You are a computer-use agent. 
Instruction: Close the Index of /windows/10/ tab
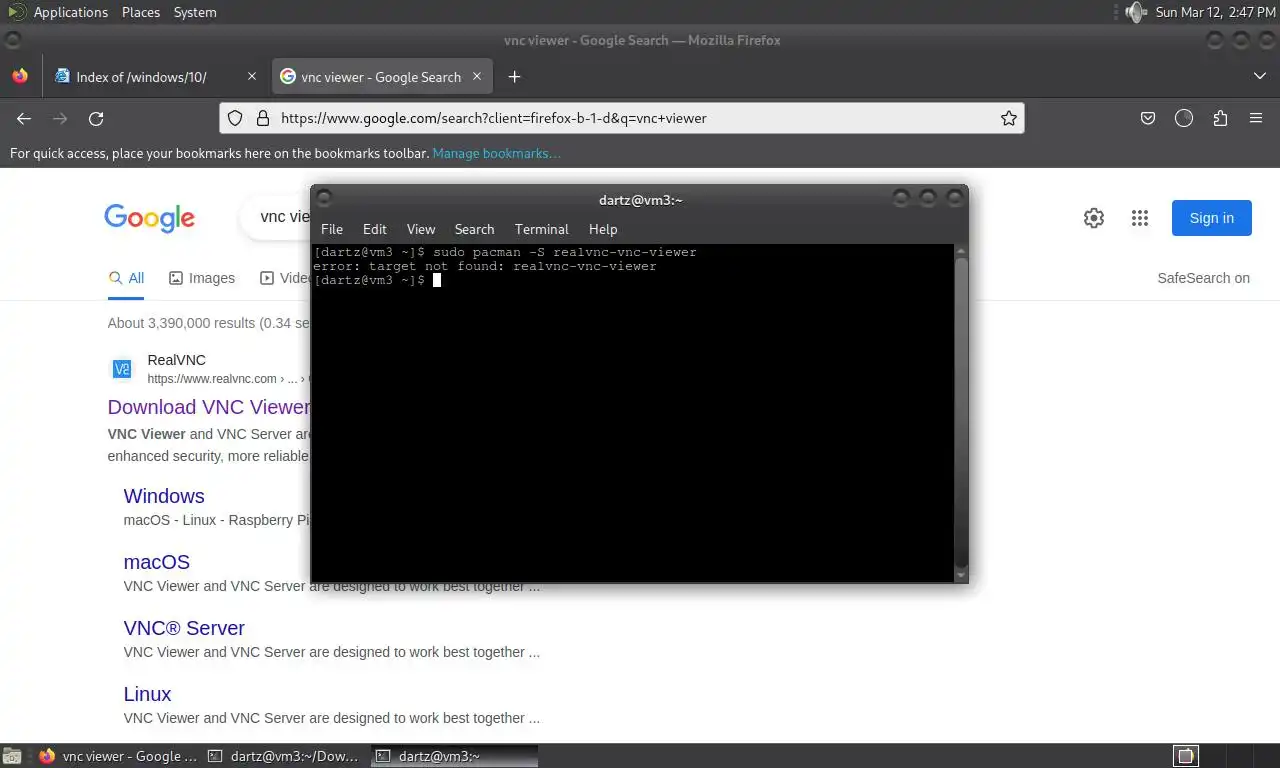coord(251,76)
